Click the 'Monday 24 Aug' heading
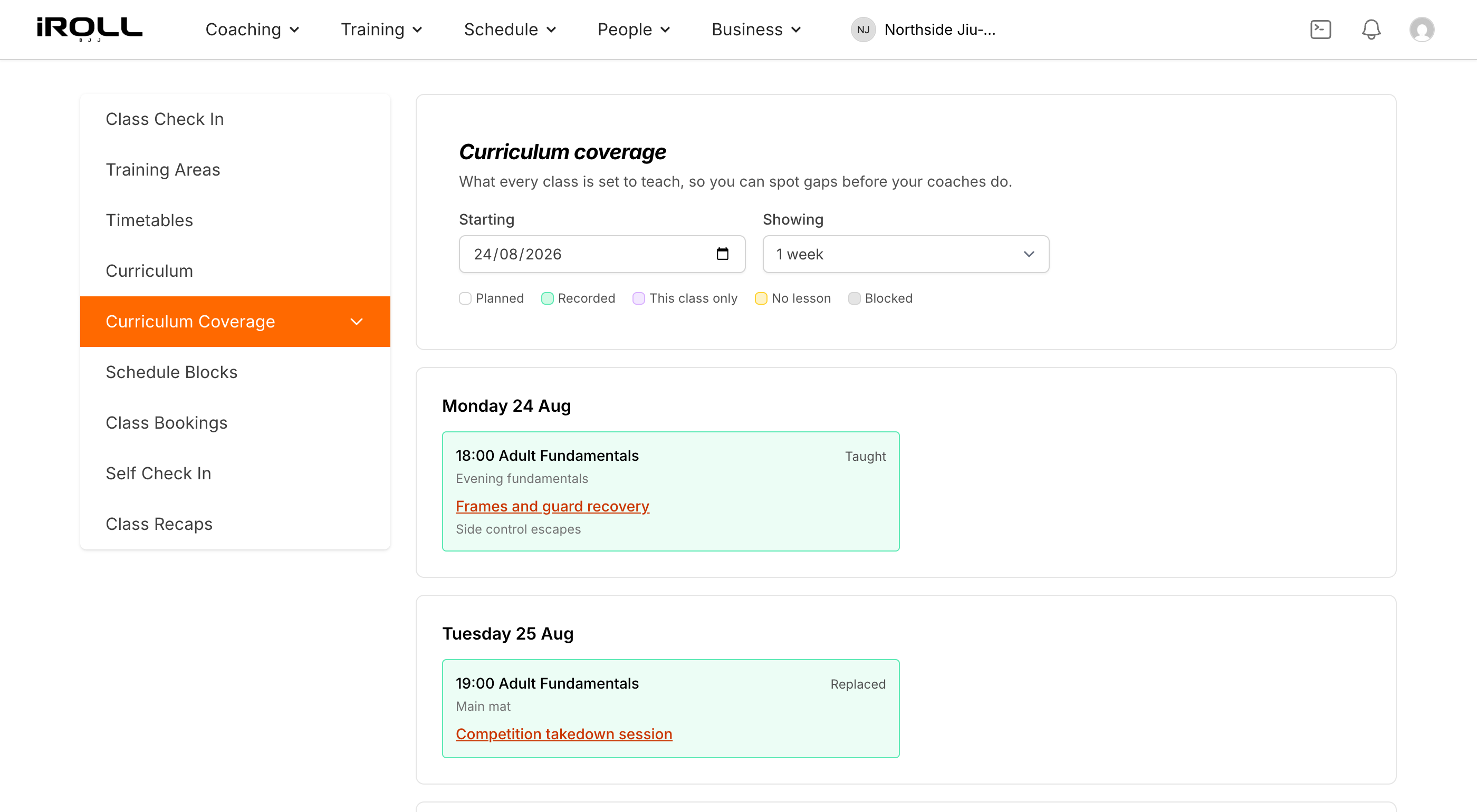 coord(506,405)
